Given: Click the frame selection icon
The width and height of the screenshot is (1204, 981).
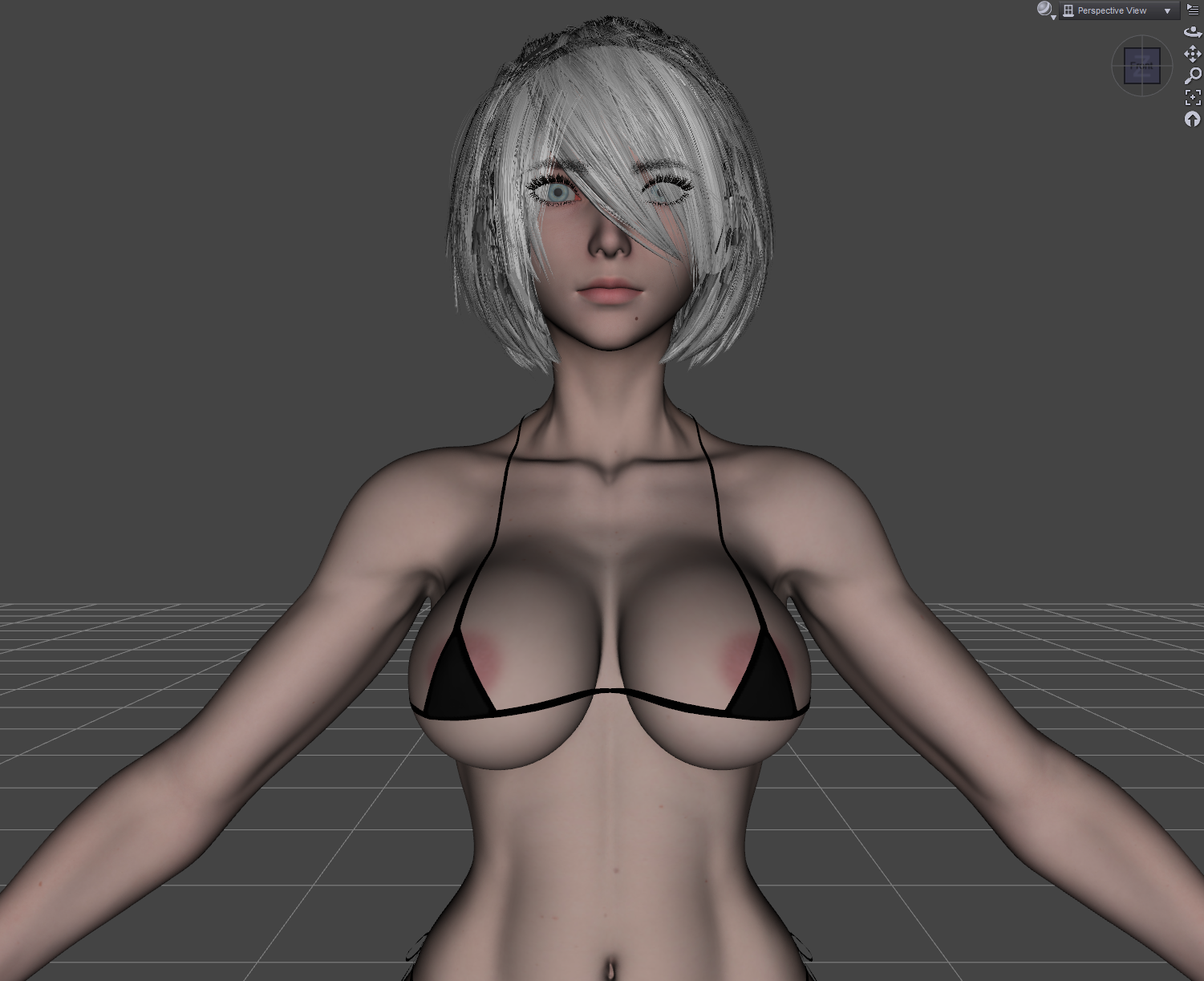Looking at the screenshot, I should 1193,97.
